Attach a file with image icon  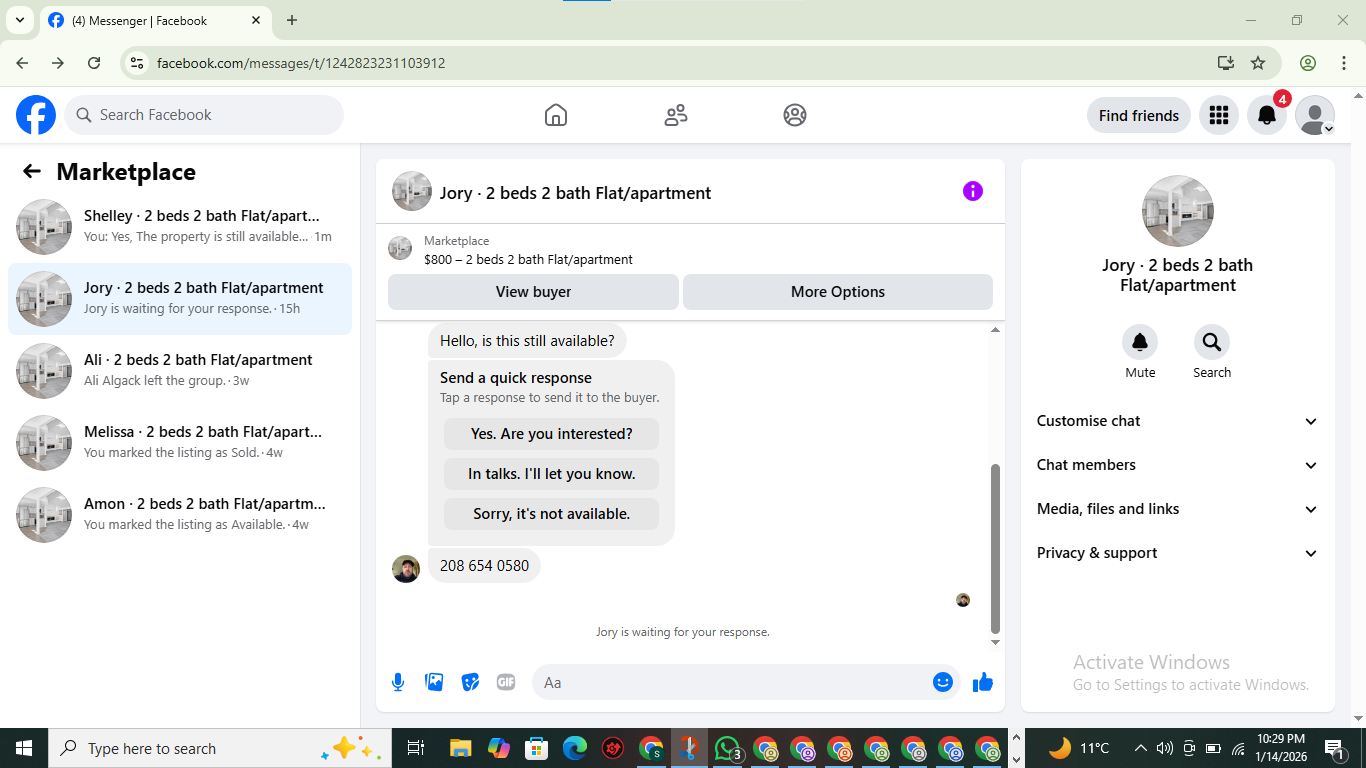(434, 682)
